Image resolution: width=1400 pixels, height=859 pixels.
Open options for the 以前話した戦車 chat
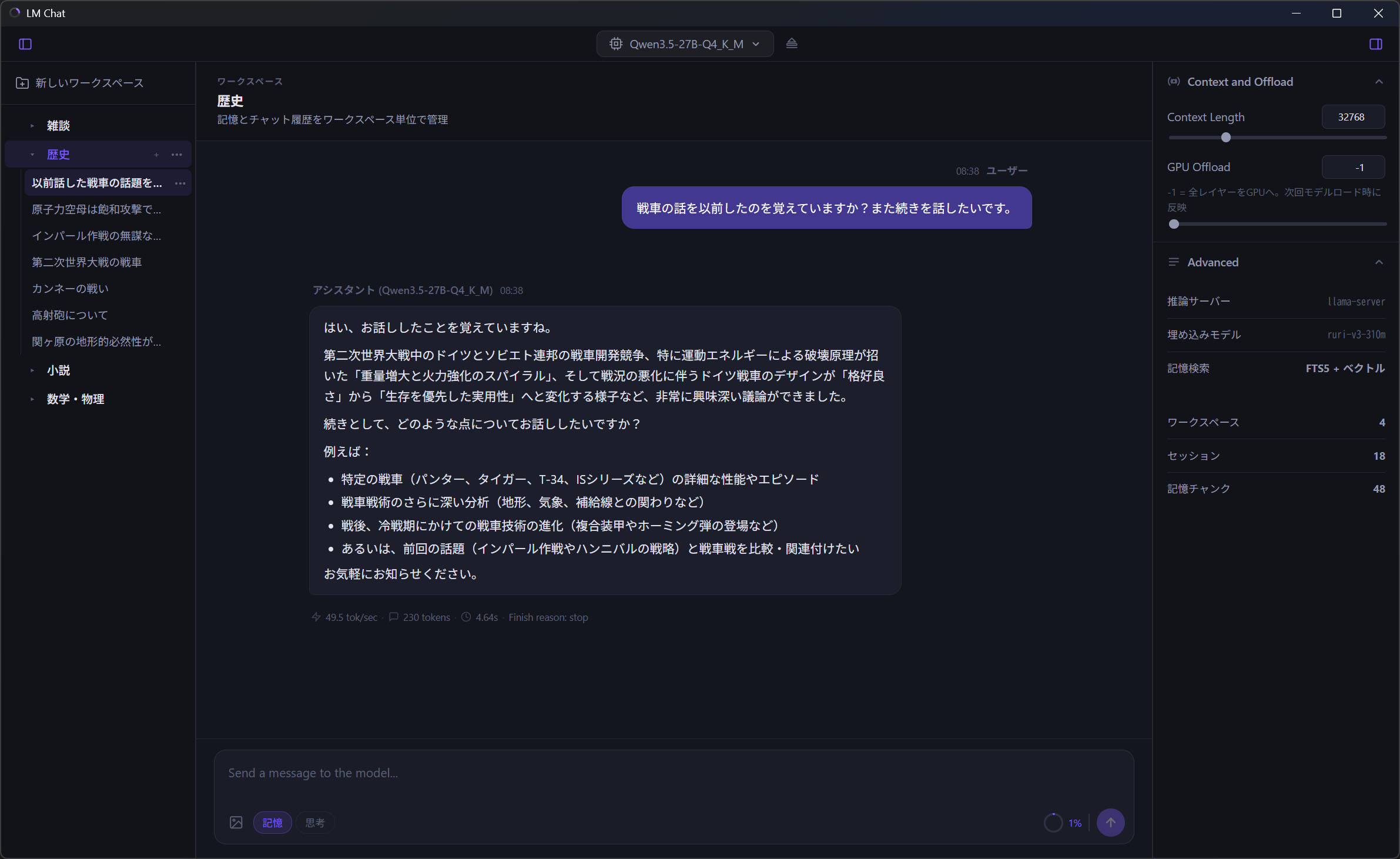(x=180, y=183)
